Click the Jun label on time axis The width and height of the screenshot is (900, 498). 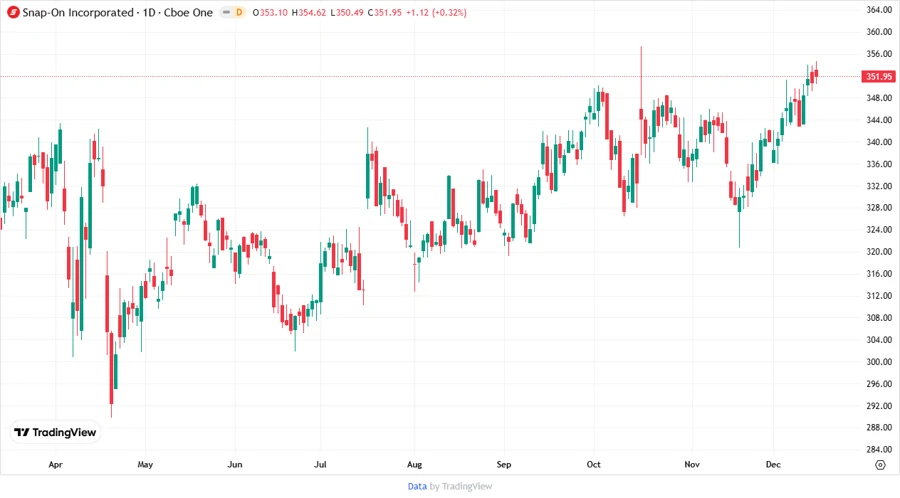tap(235, 464)
